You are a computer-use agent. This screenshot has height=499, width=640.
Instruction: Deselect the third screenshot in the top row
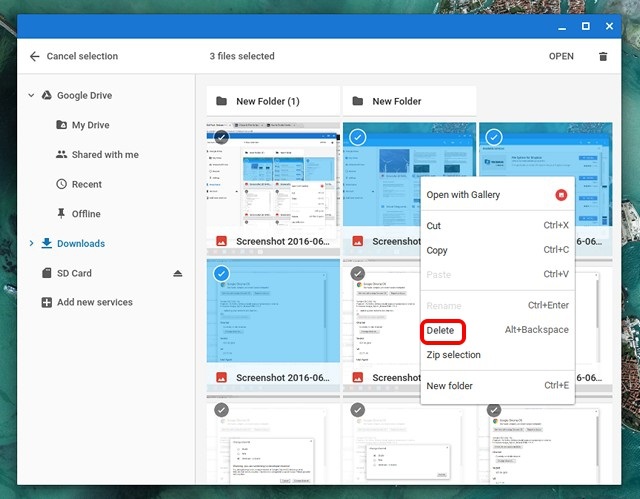(494, 137)
